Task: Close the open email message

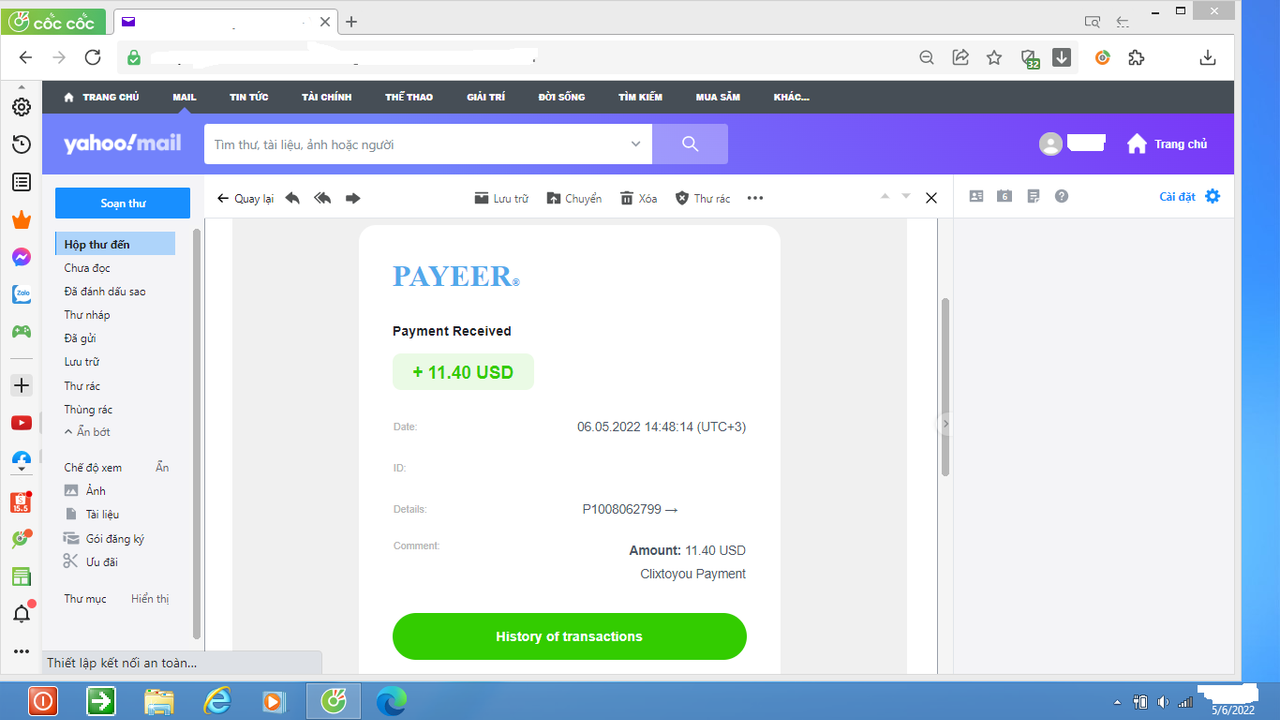Action: tap(931, 198)
